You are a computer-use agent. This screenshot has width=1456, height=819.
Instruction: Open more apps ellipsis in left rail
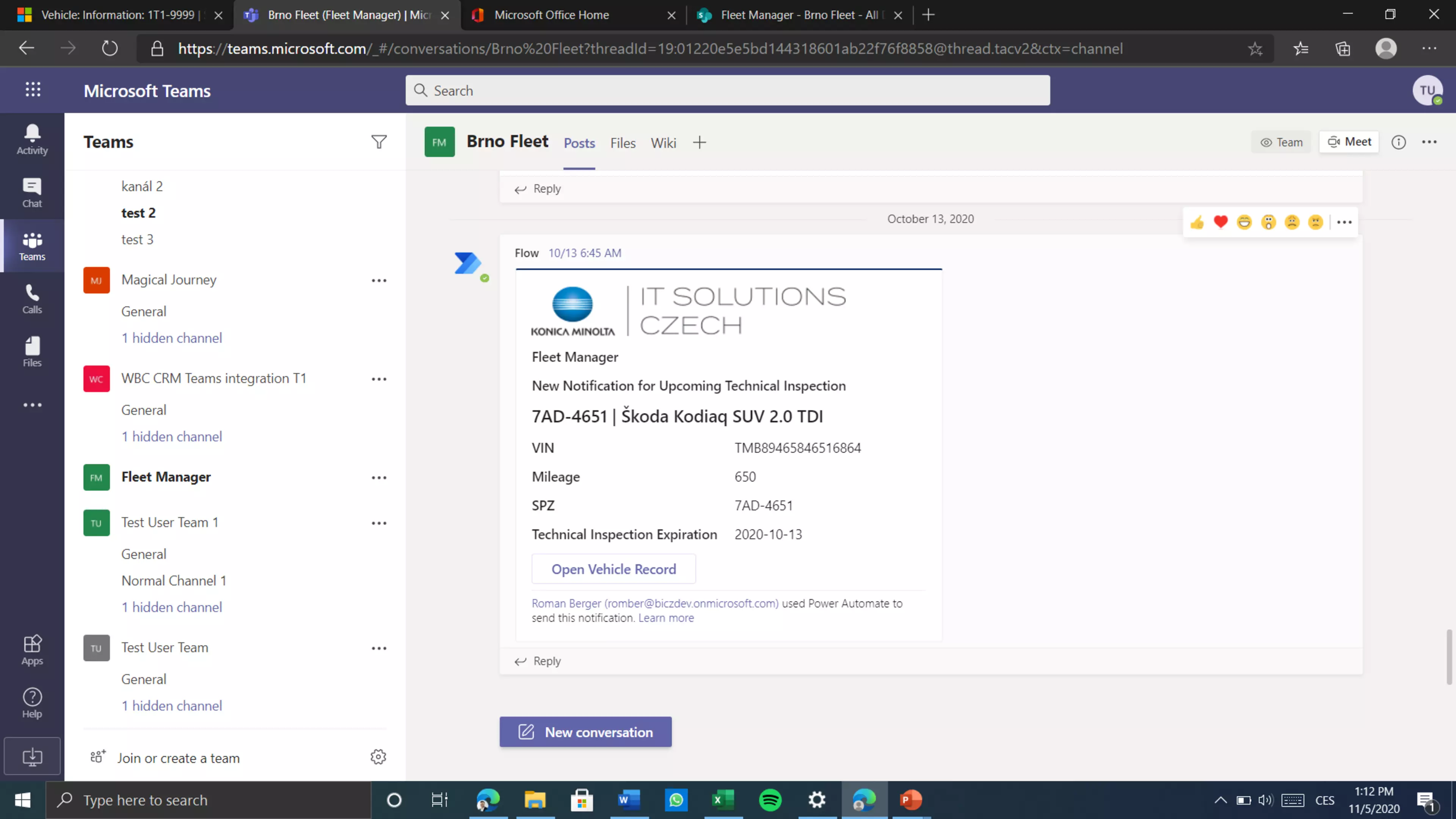tap(32, 405)
